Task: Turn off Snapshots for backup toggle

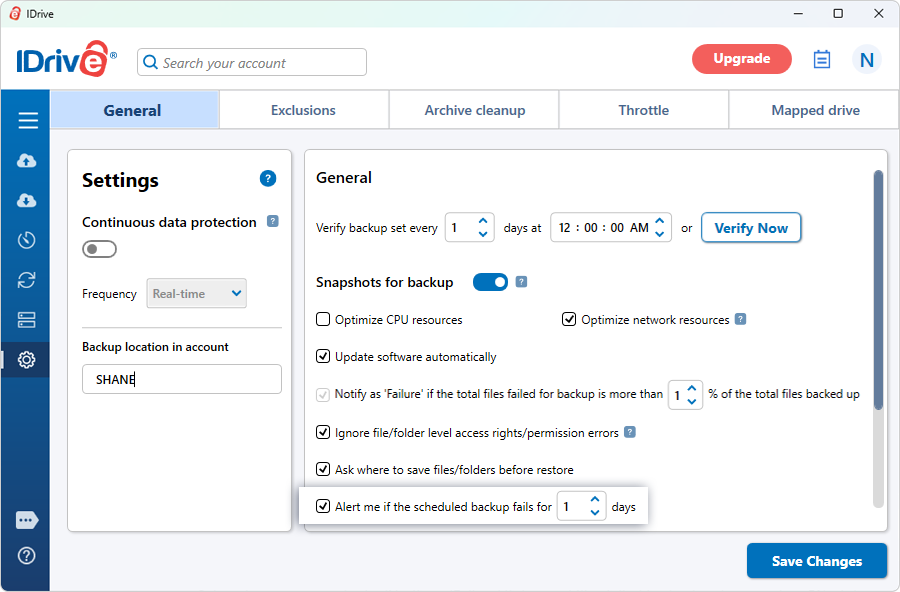Action: click(490, 282)
